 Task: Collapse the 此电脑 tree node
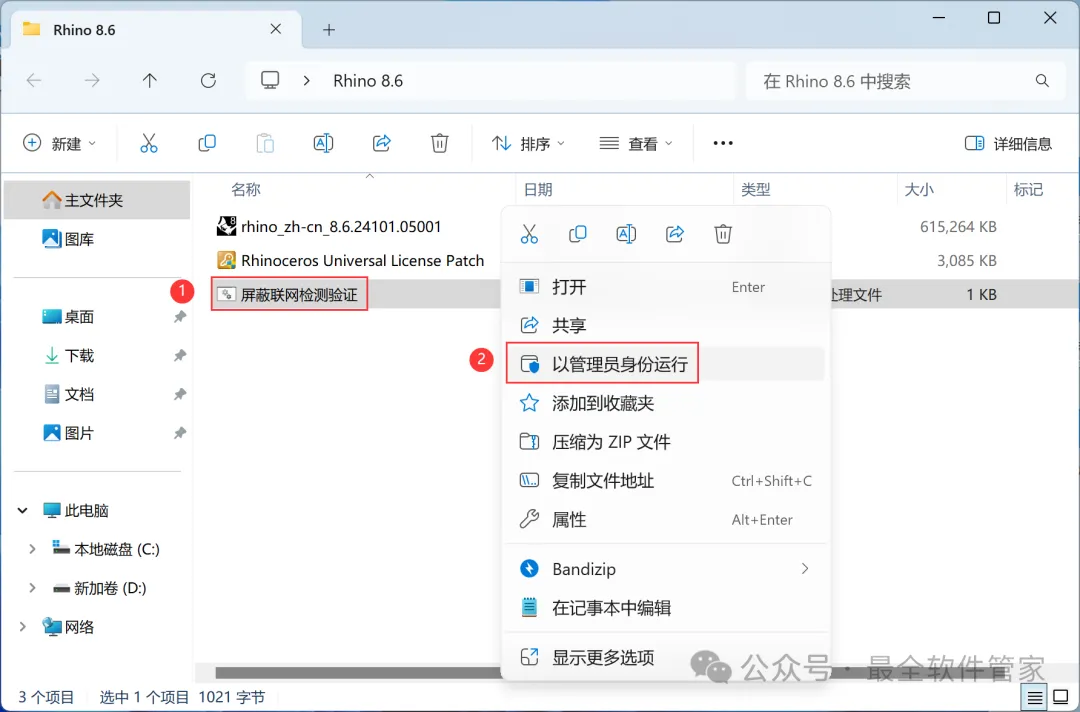[23, 510]
